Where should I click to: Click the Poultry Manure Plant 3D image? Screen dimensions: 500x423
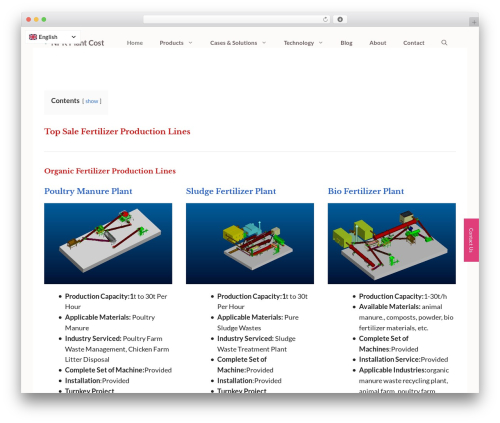pos(108,243)
